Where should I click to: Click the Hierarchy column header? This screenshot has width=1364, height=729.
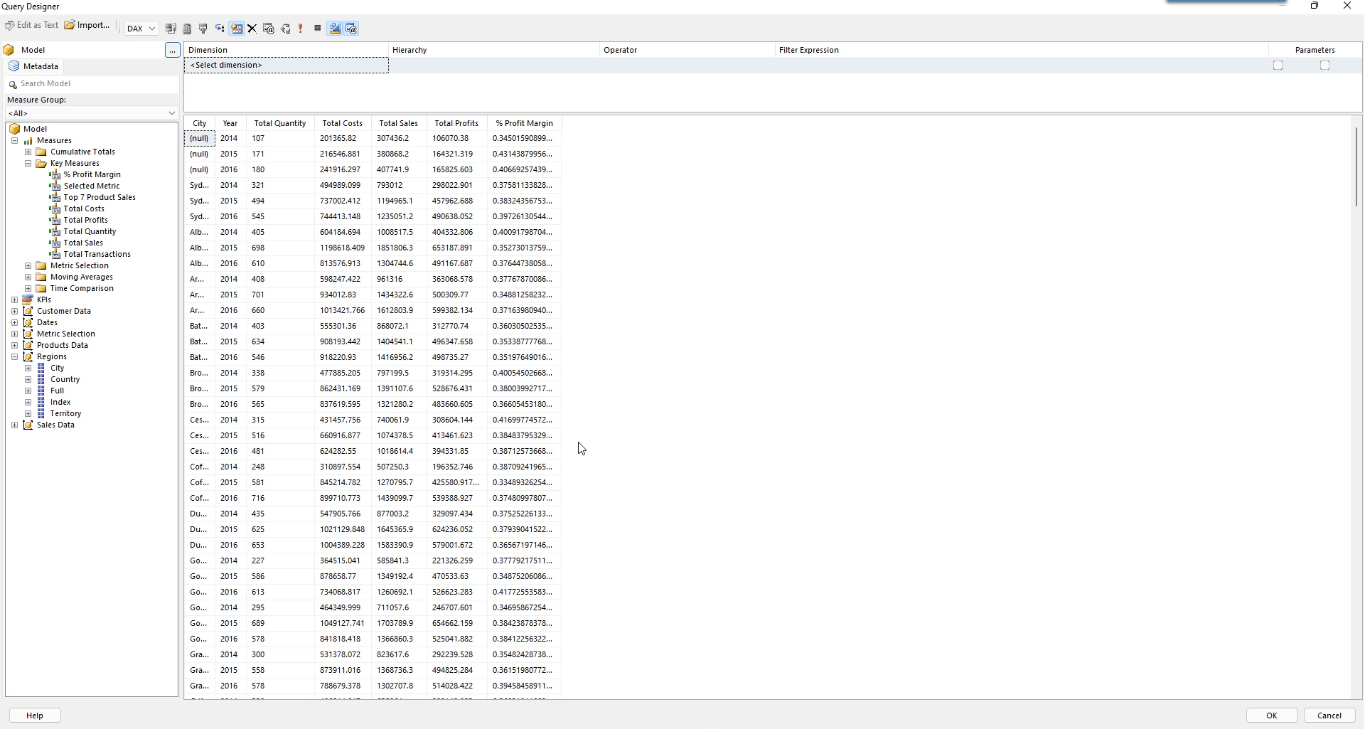(494, 50)
